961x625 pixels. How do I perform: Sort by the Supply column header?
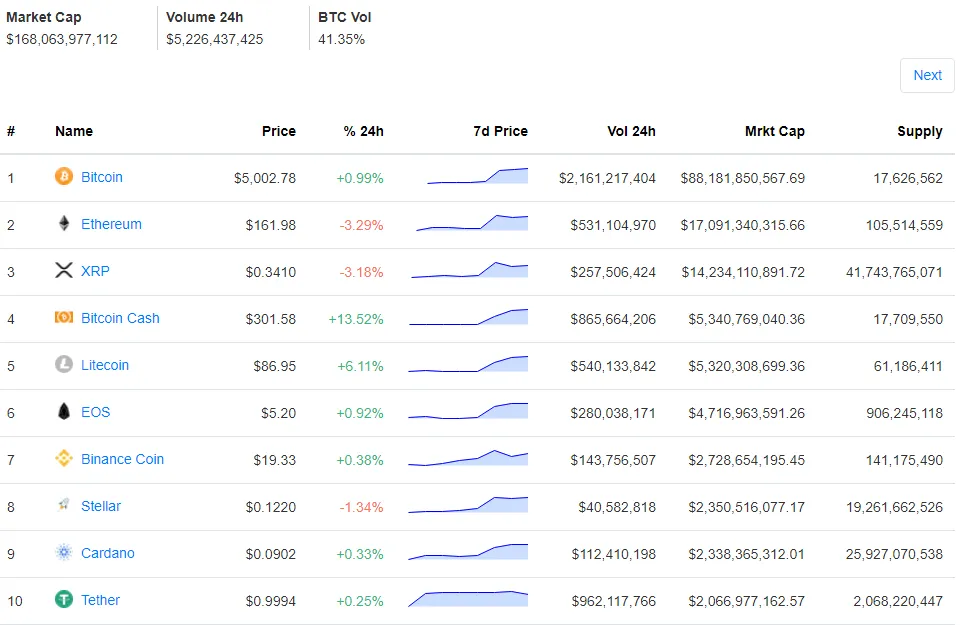click(x=920, y=131)
